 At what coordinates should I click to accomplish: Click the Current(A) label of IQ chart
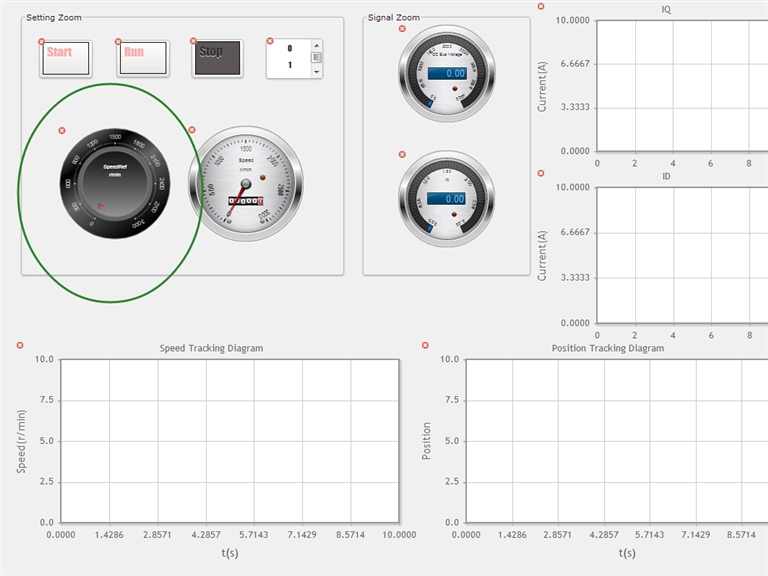[542, 86]
